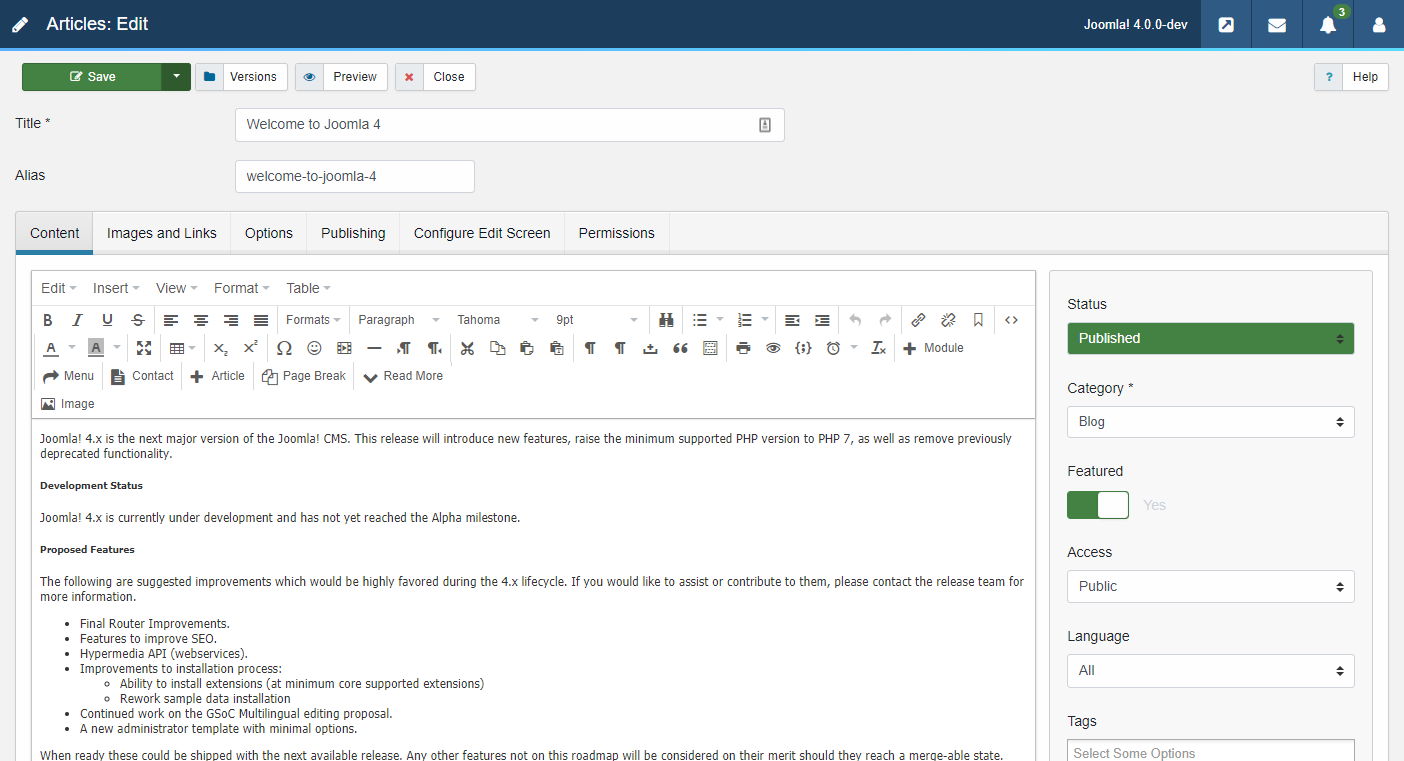Cut selection with scissors icon

467,348
